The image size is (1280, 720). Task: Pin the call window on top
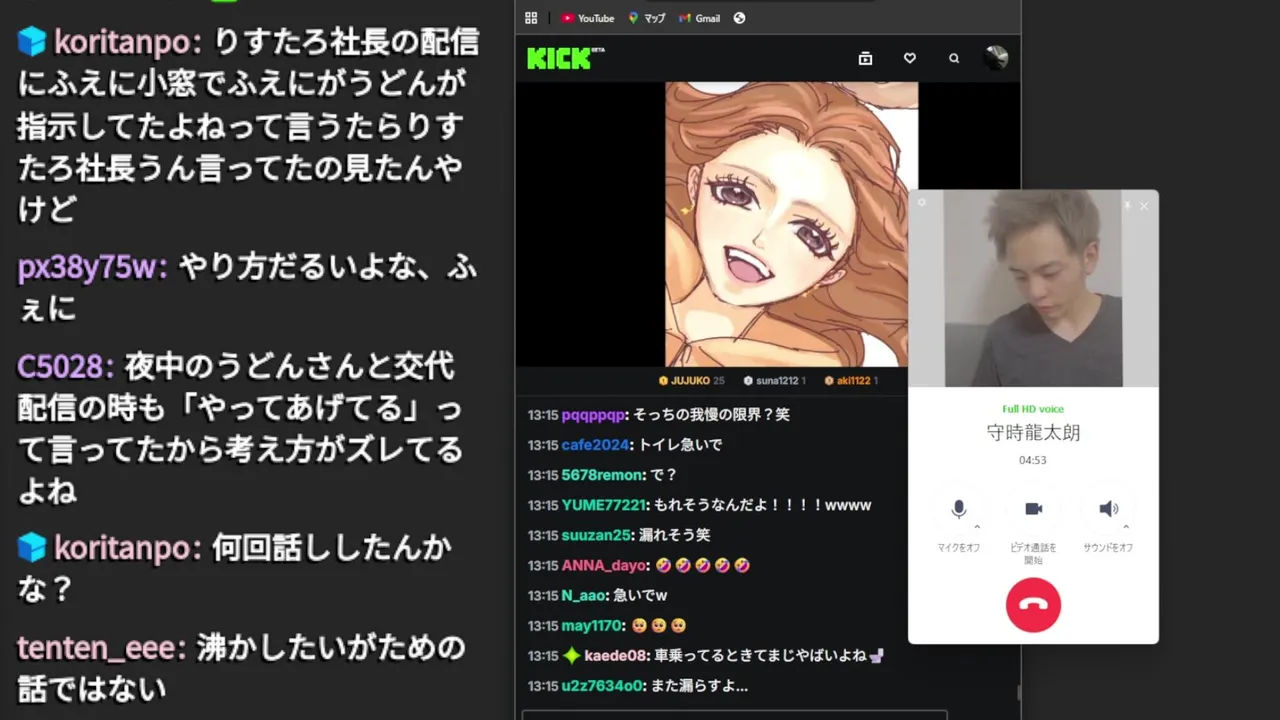[x=1127, y=206]
